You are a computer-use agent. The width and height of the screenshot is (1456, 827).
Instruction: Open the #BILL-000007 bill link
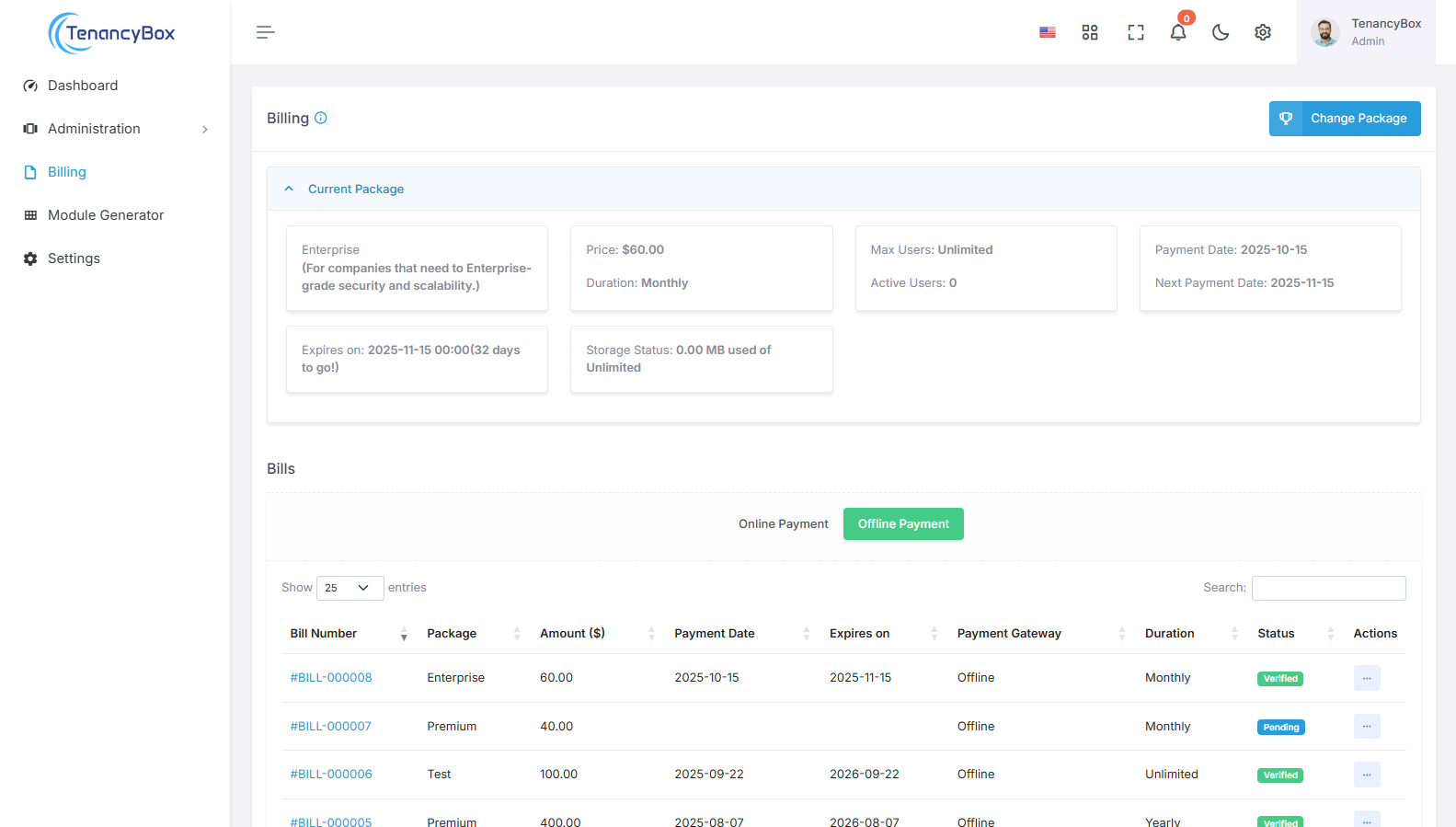(x=331, y=727)
